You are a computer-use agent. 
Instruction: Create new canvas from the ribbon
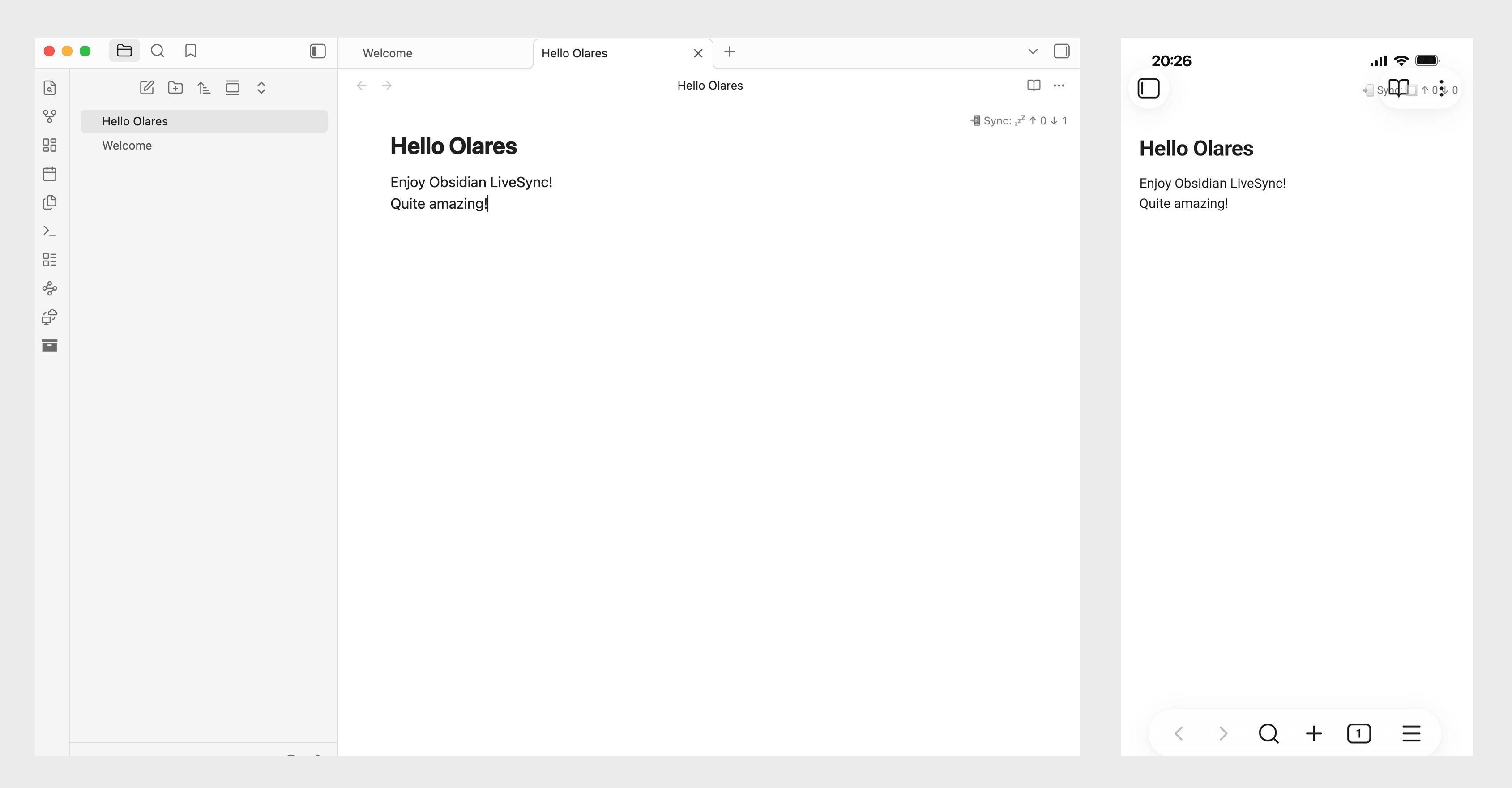50,145
